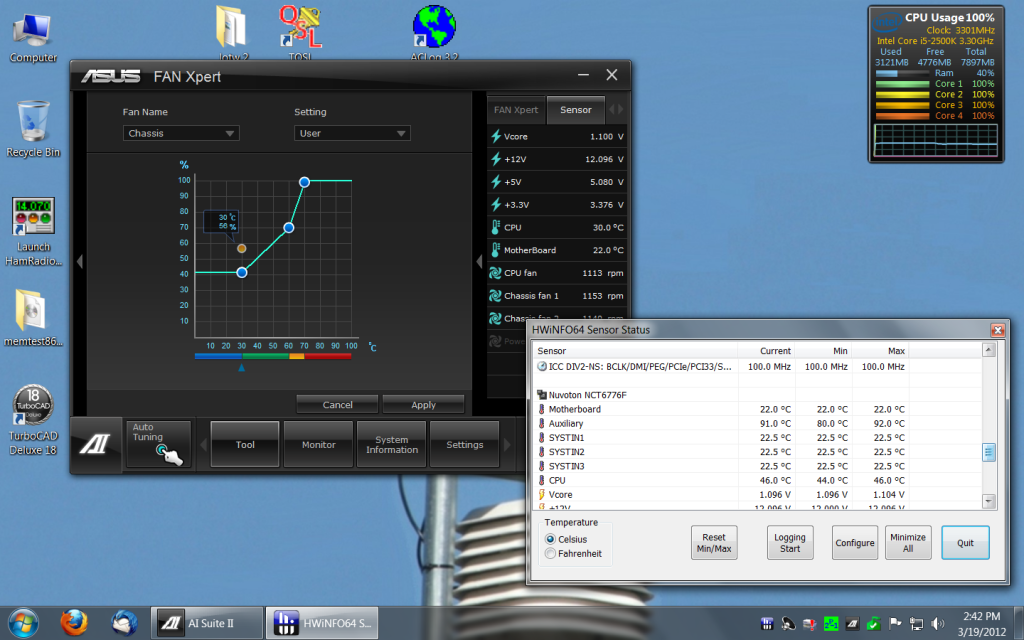Screen dimensions: 1024x640
Task: Click the Chassis fan 1 reading in Sensor panel
Action: pyautogui.click(x=557, y=296)
